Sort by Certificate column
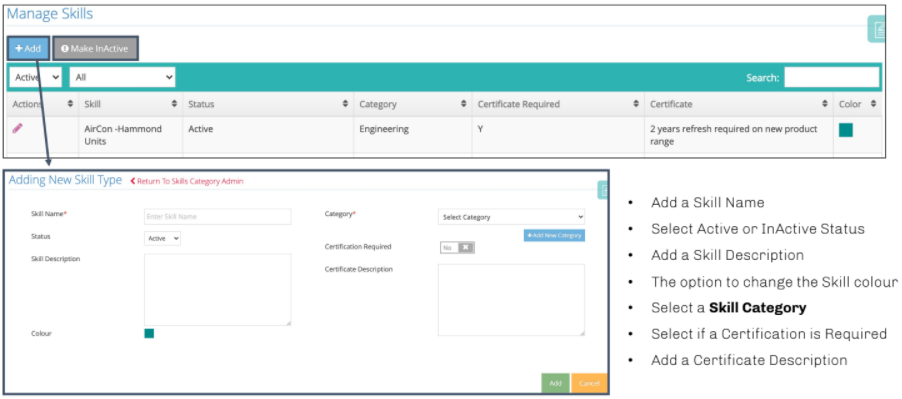The width and height of the screenshot is (902, 399). point(739,104)
